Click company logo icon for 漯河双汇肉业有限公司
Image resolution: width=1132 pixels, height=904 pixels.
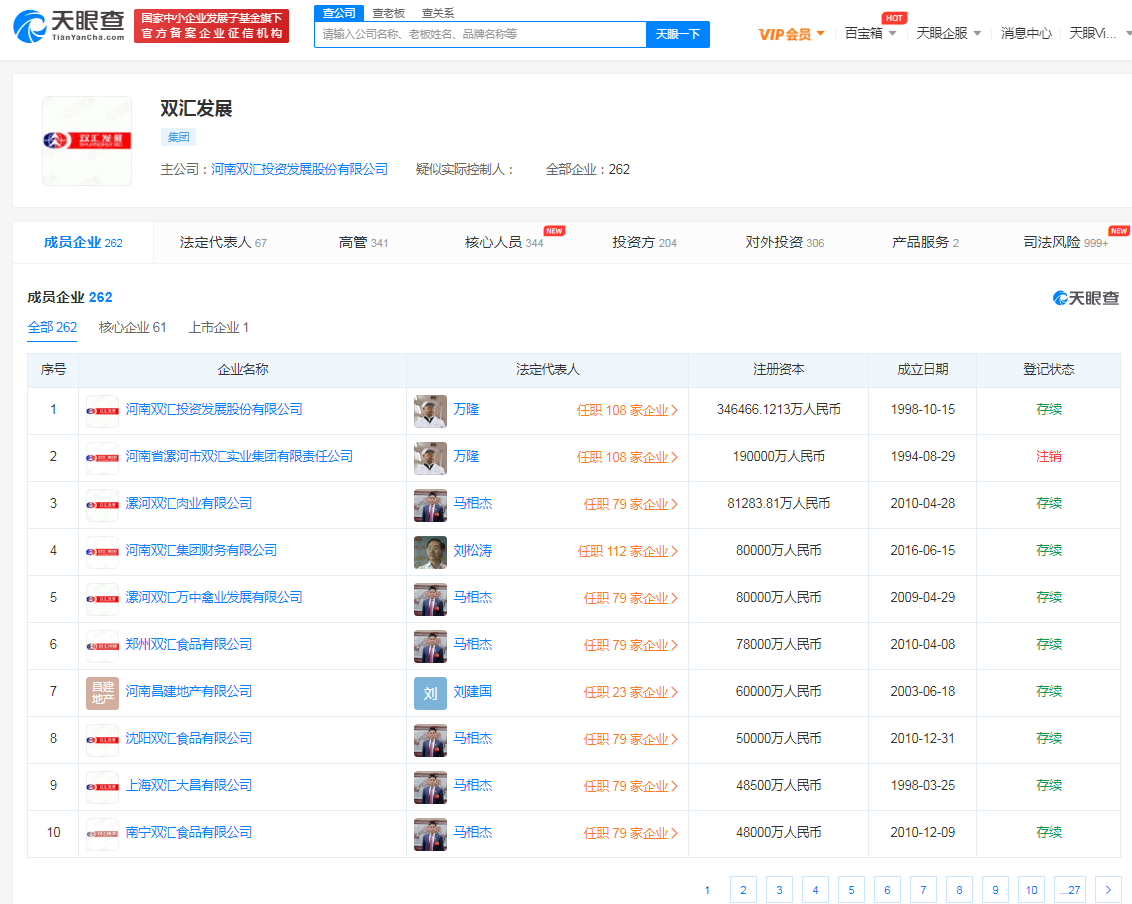[x=102, y=505]
